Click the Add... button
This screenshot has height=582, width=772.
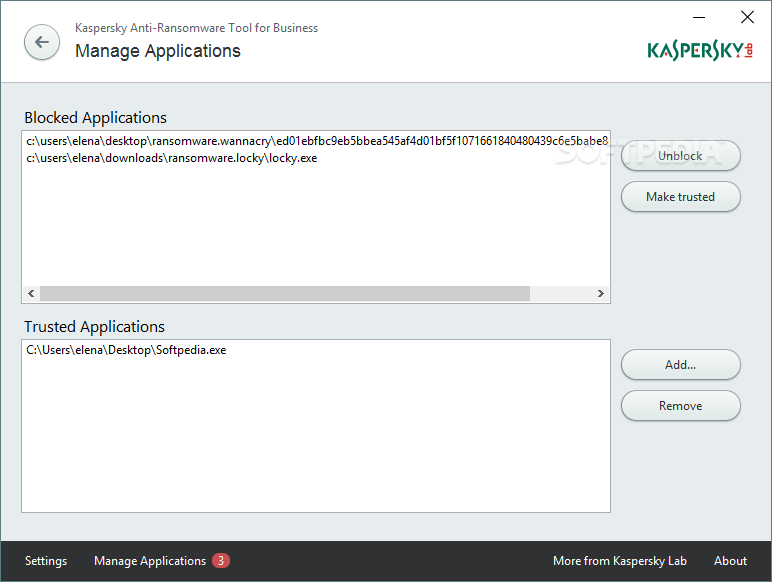[x=680, y=364]
